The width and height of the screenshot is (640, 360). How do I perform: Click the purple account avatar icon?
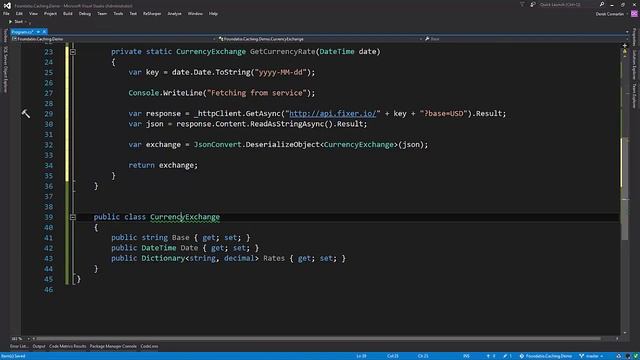634,14
